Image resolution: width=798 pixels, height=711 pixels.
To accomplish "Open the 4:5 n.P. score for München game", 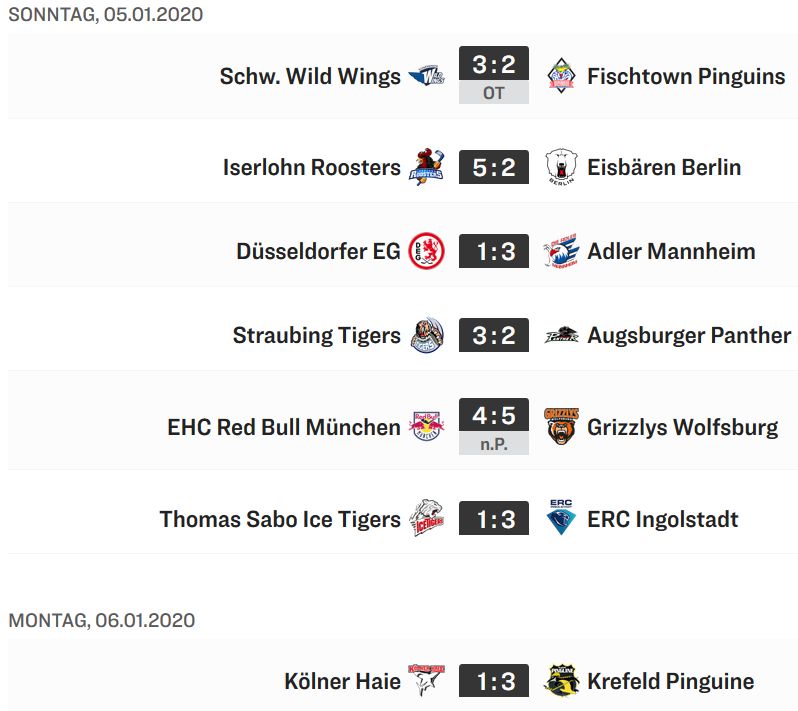I will tap(494, 426).
